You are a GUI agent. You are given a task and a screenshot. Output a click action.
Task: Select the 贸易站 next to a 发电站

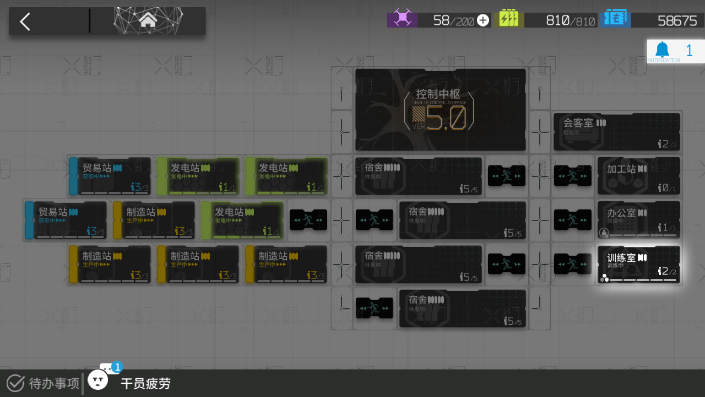tap(110, 176)
